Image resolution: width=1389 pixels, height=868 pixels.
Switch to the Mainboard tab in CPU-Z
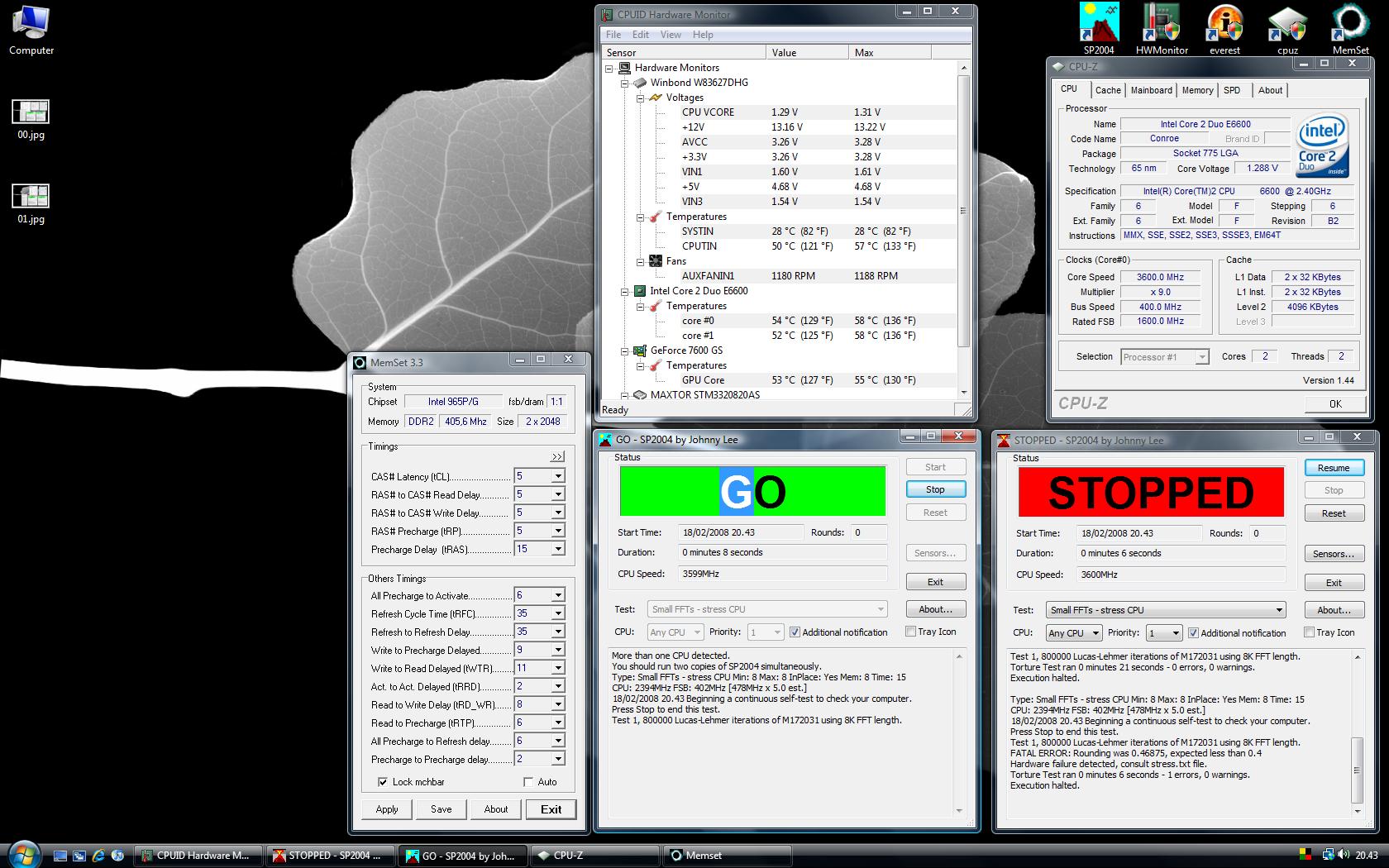click(x=1151, y=90)
